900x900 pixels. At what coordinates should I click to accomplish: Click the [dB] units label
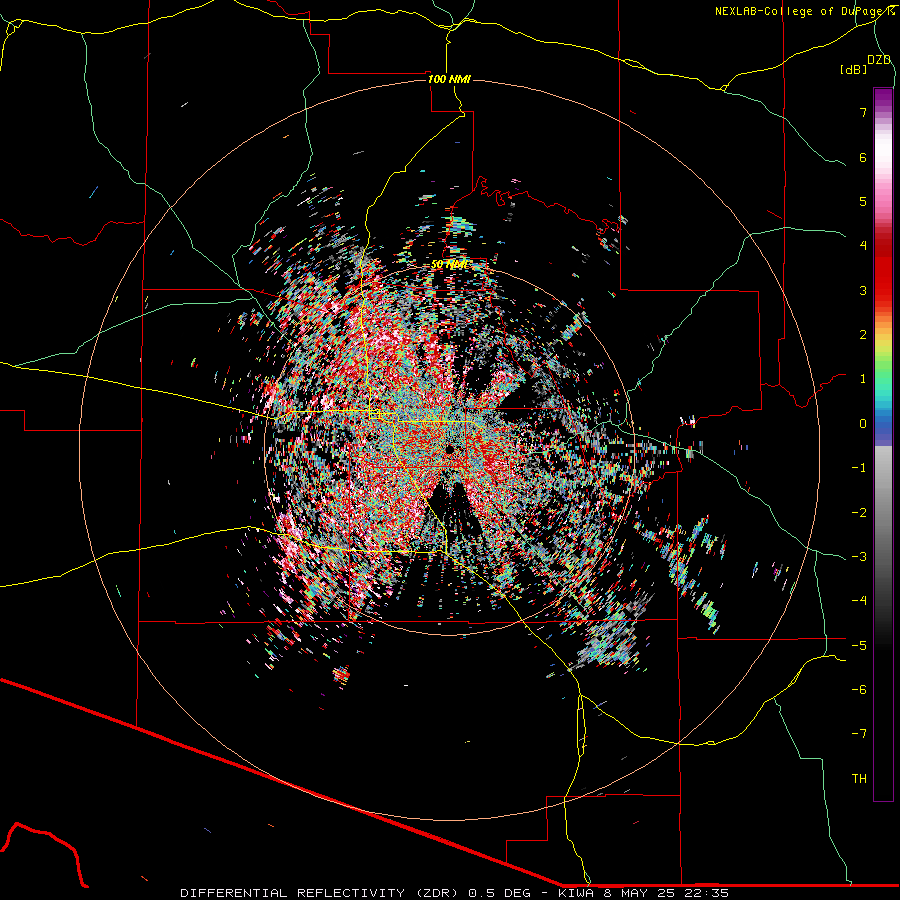[x=854, y=69]
